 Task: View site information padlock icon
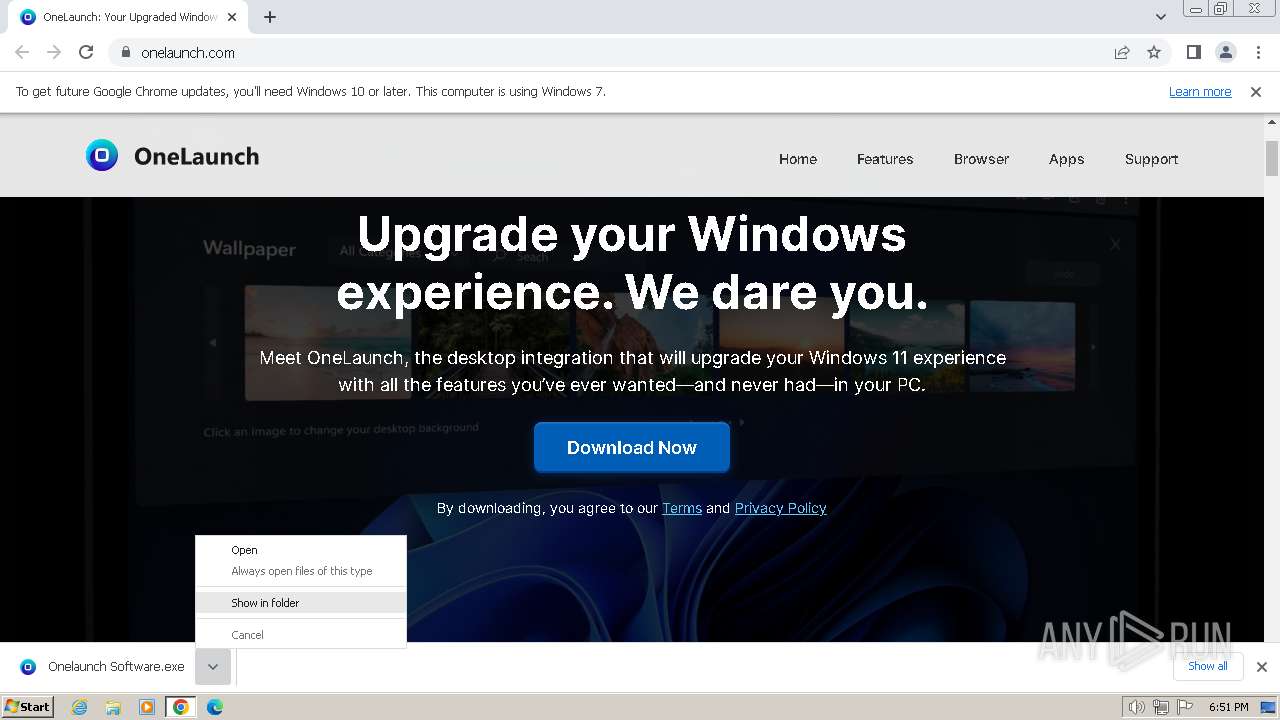[125, 52]
